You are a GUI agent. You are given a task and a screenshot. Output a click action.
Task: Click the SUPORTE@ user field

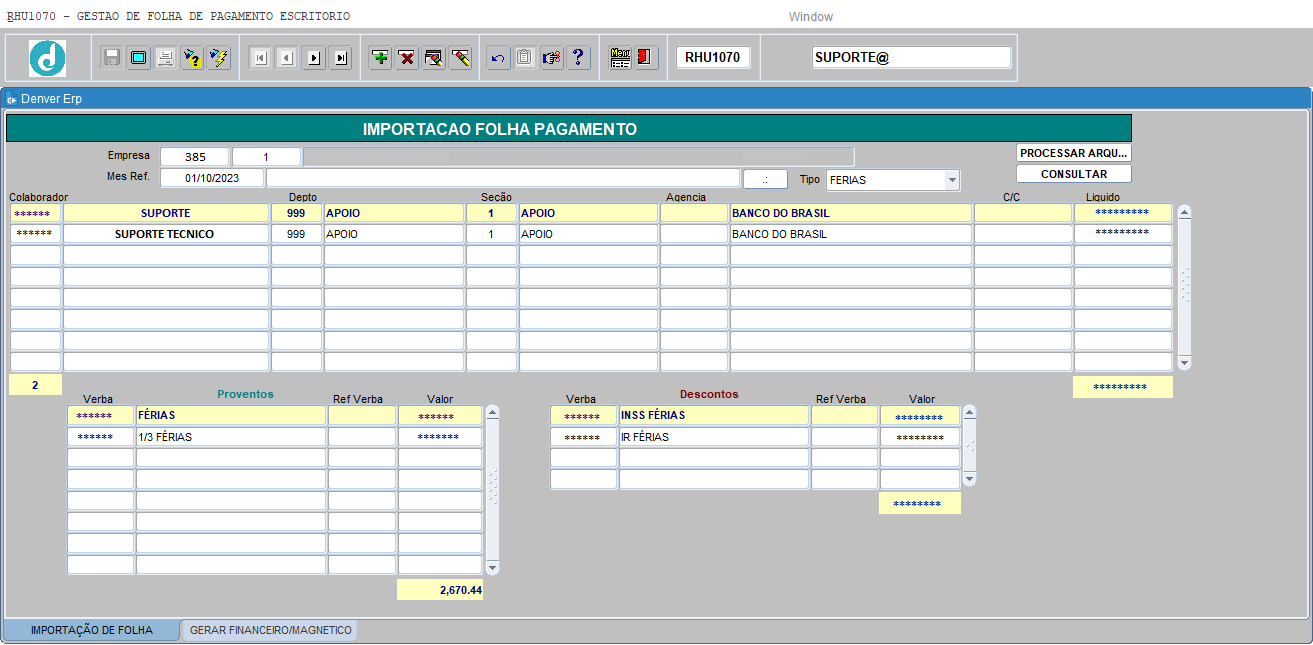point(911,57)
